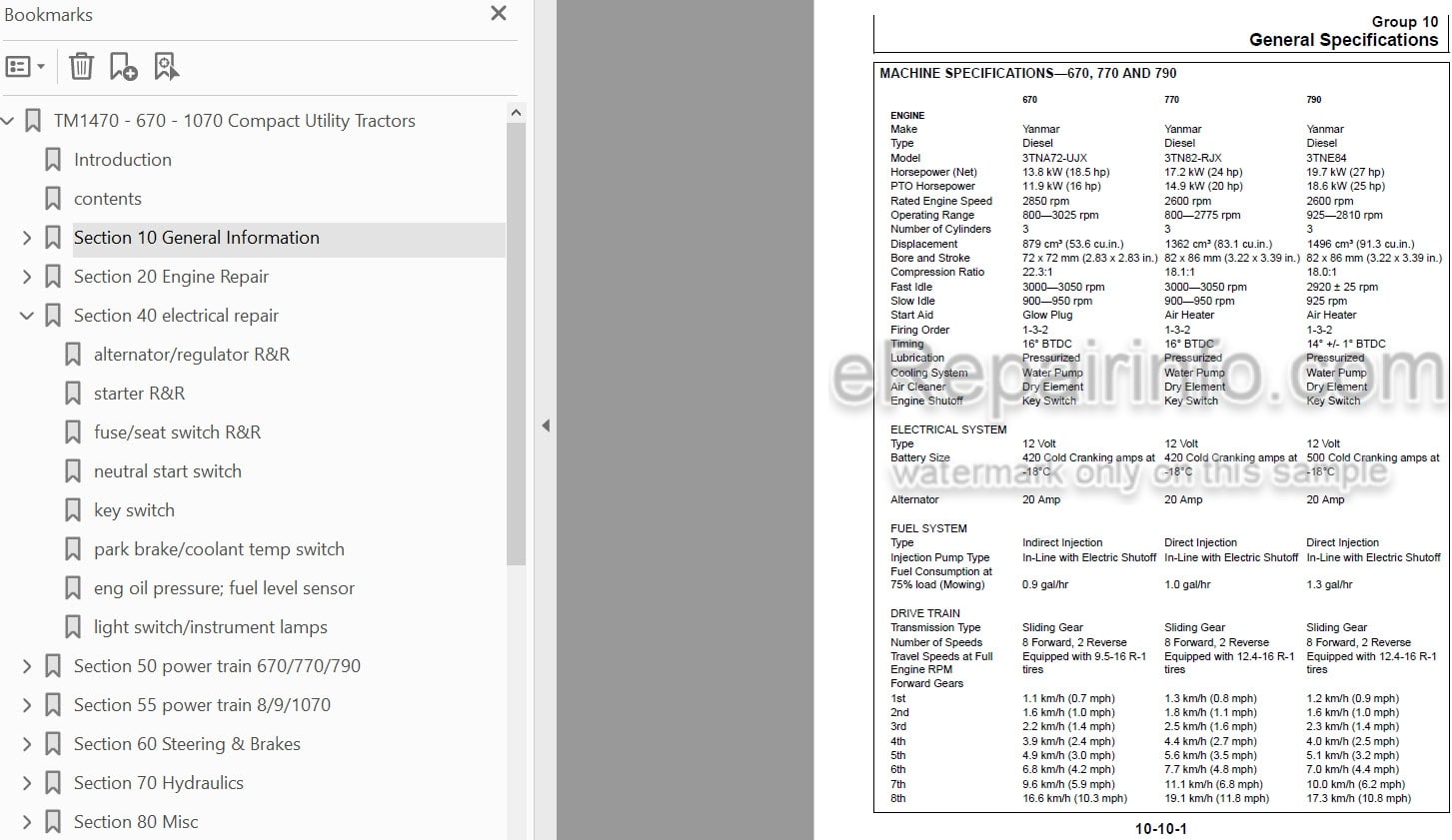This screenshot has height=840, width=1452.
Task: Open the neutral start switch bookmark
Action: 168,471
